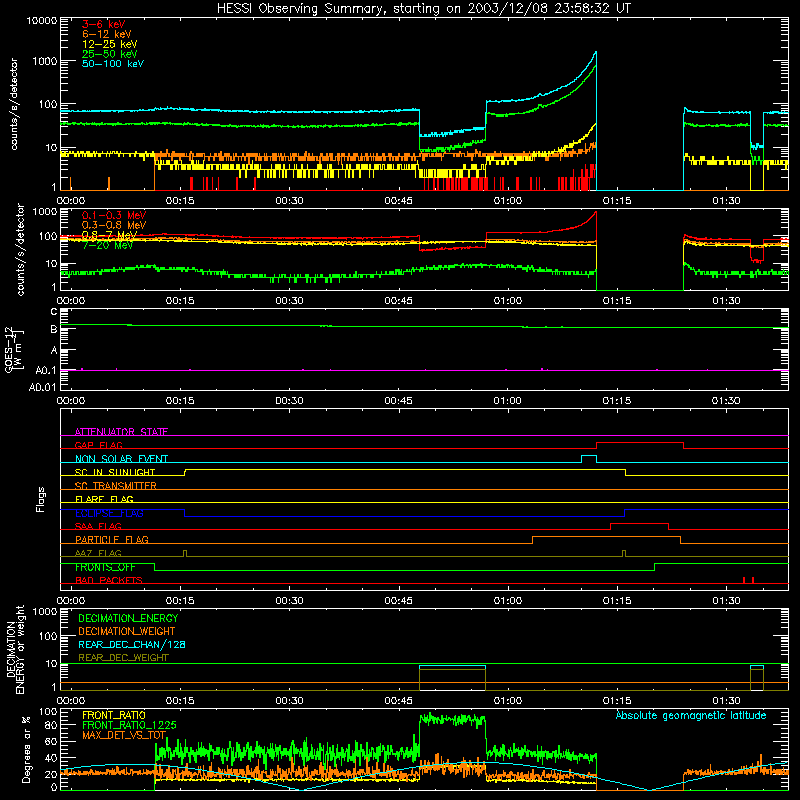Click the red 3-6 keV legend label

pyautogui.click(x=104, y=24)
